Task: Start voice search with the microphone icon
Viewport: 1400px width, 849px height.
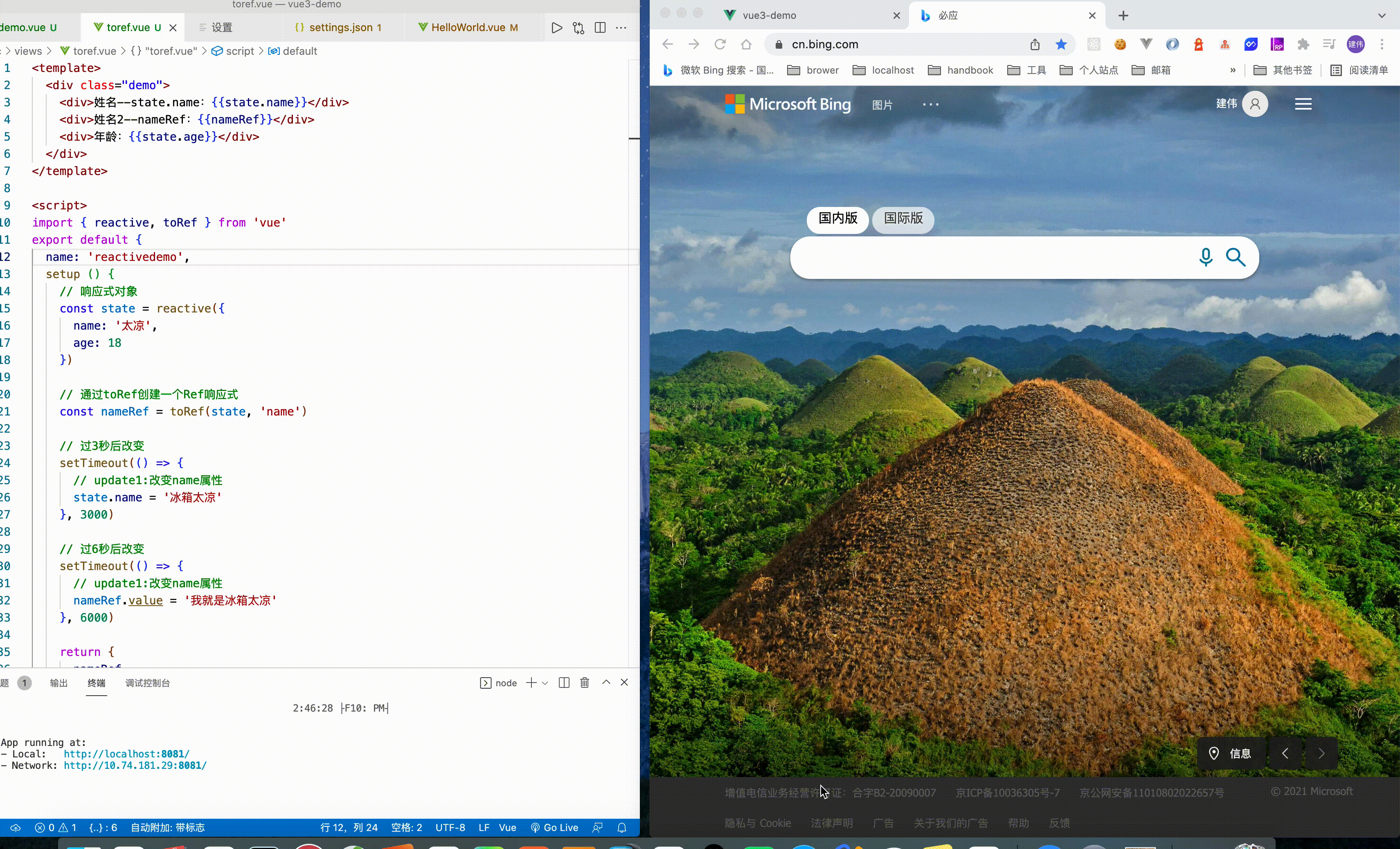Action: [1205, 257]
